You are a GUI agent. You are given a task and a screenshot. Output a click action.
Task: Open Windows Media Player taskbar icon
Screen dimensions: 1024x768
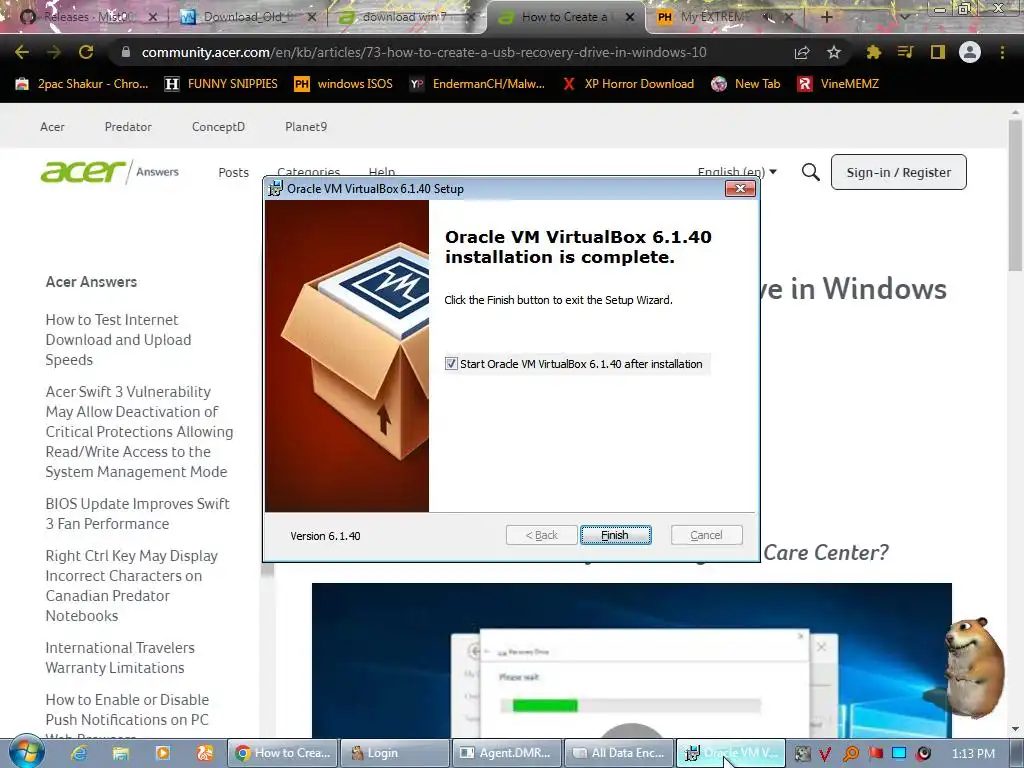(163, 753)
